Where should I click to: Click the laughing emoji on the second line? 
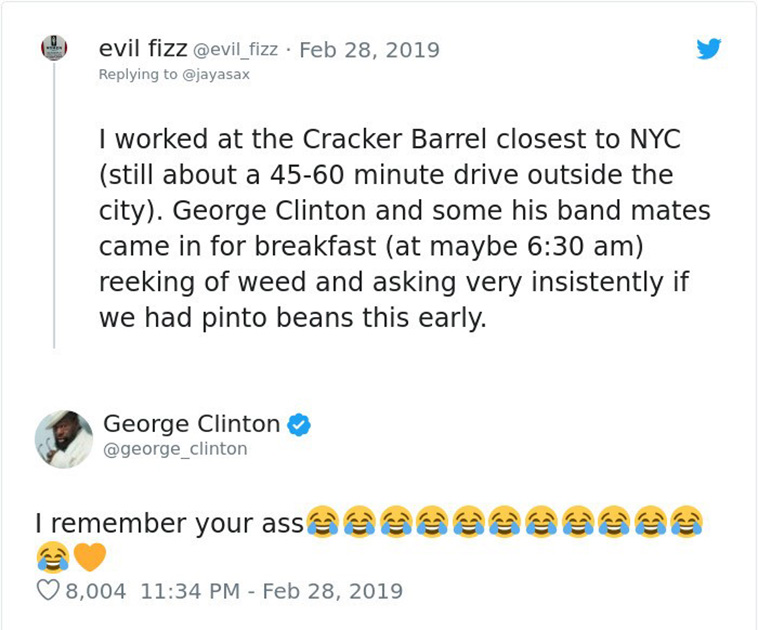(x=53, y=555)
